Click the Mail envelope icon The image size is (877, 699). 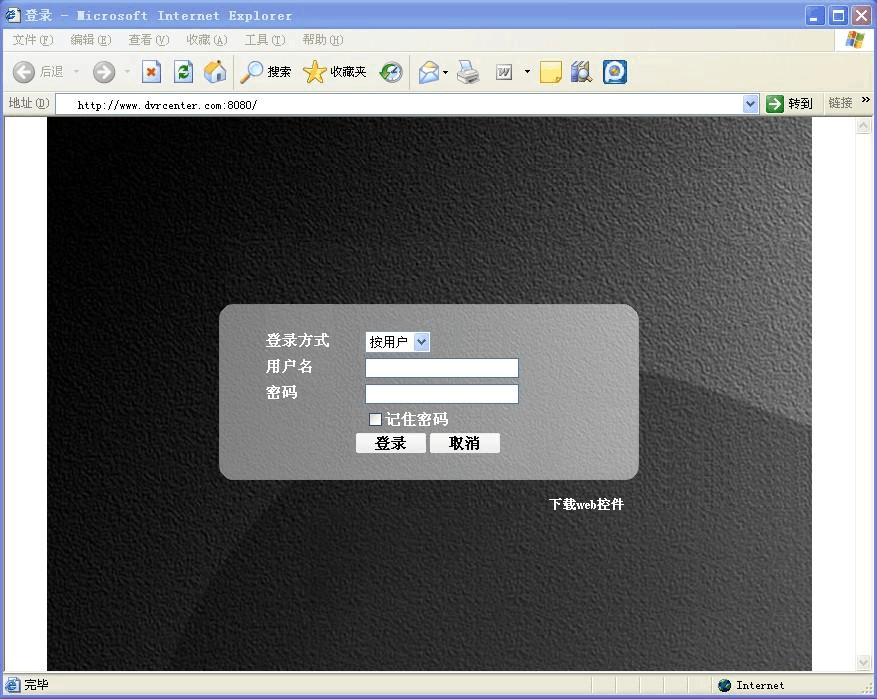[x=429, y=72]
